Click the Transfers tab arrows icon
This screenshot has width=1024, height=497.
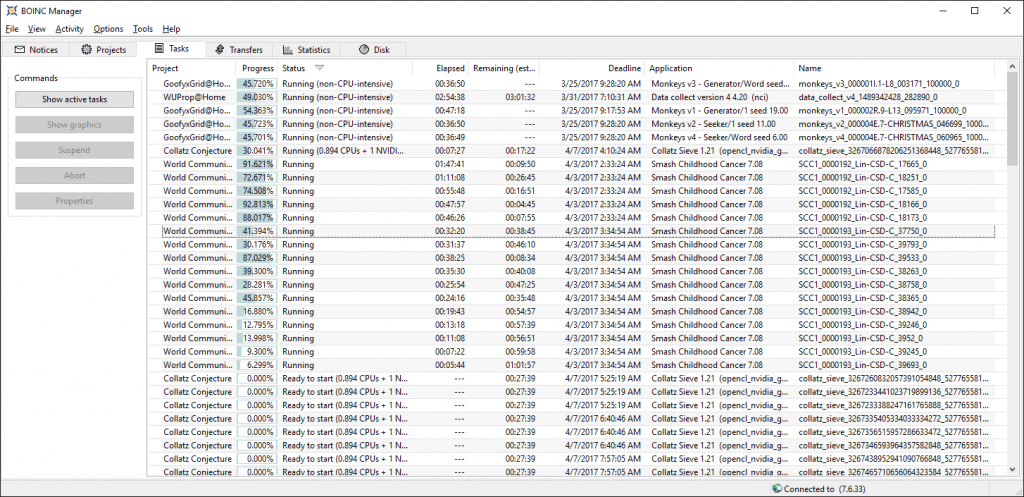[219, 50]
